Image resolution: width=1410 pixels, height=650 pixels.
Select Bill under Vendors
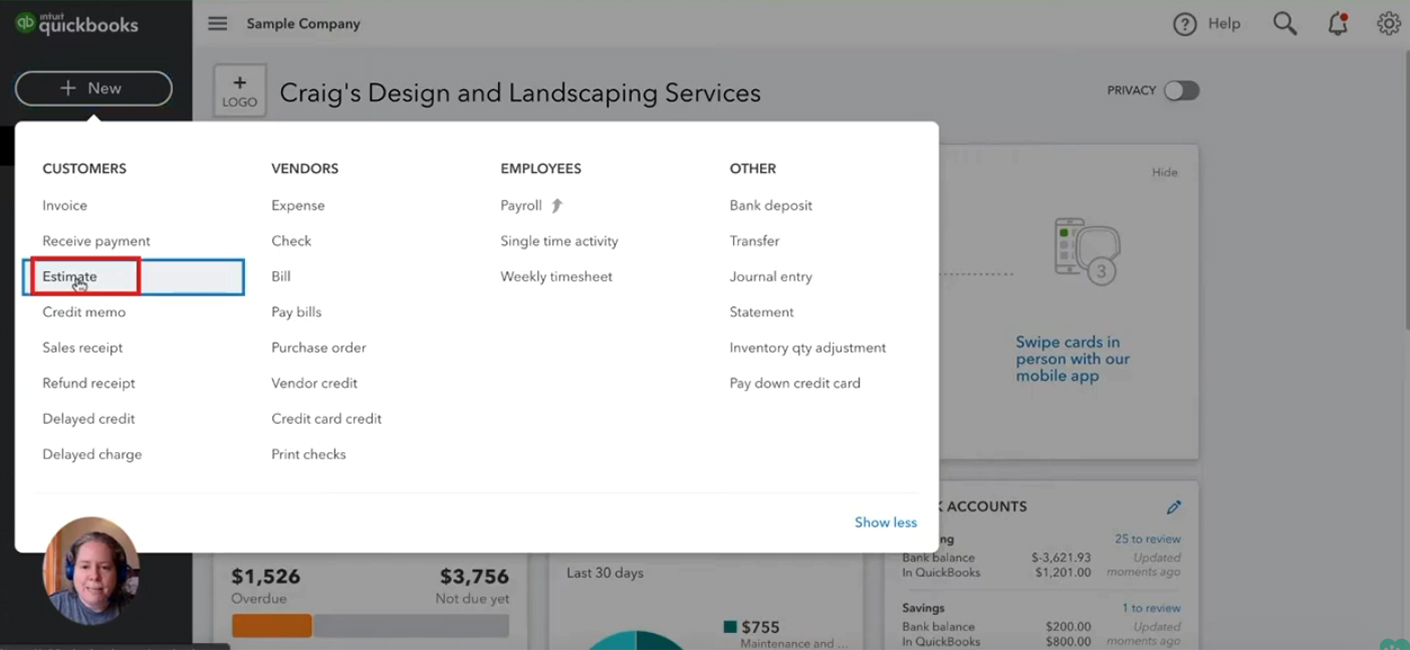click(x=281, y=277)
